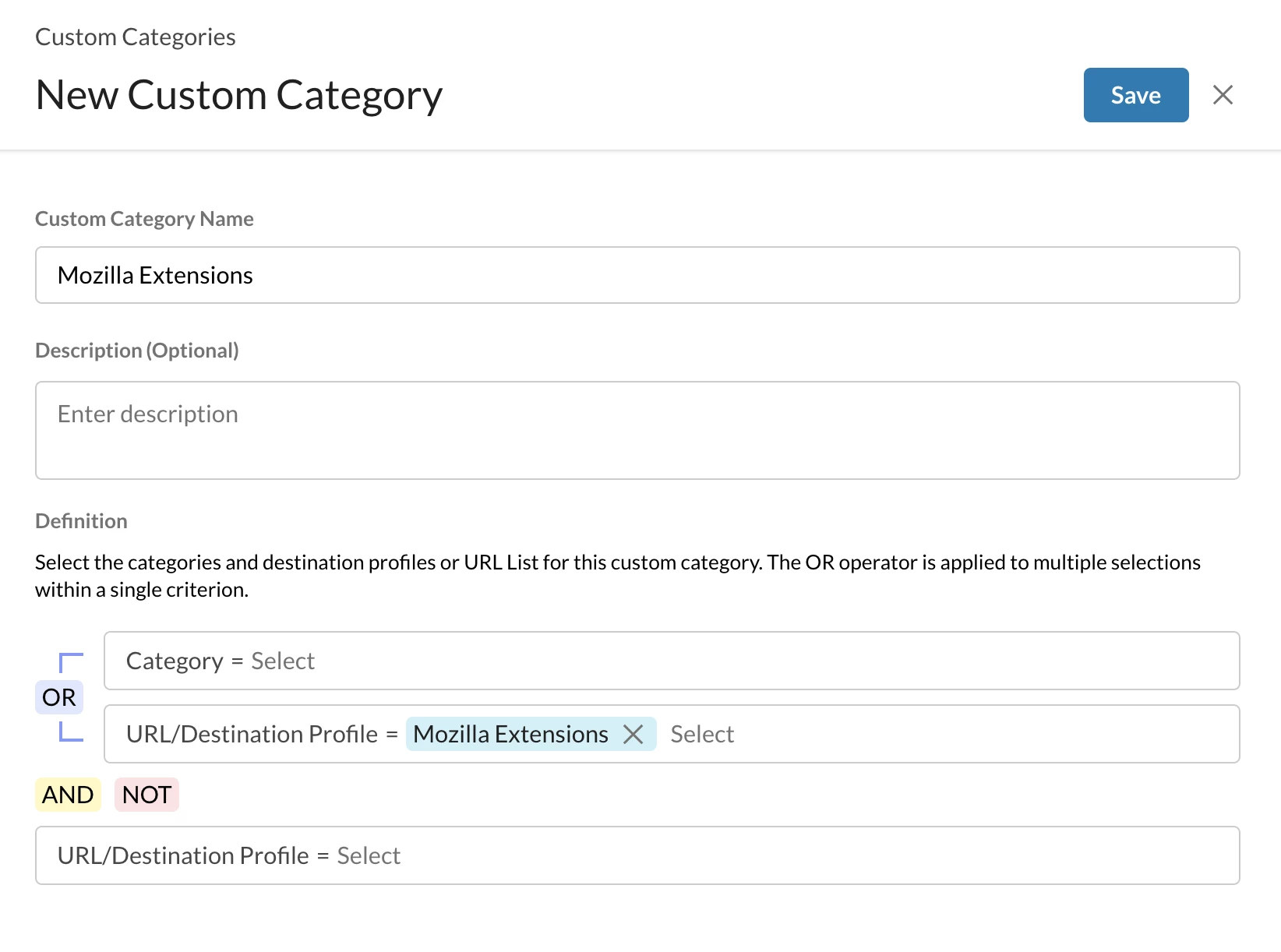
Task: Click Select placeholder beside Mozilla Extensions chip
Action: pyautogui.click(x=701, y=734)
